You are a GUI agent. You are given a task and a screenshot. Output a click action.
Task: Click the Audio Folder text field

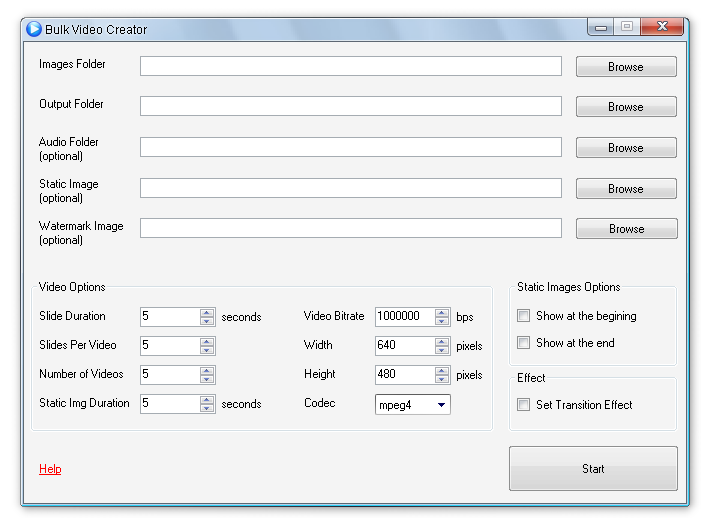pos(350,147)
